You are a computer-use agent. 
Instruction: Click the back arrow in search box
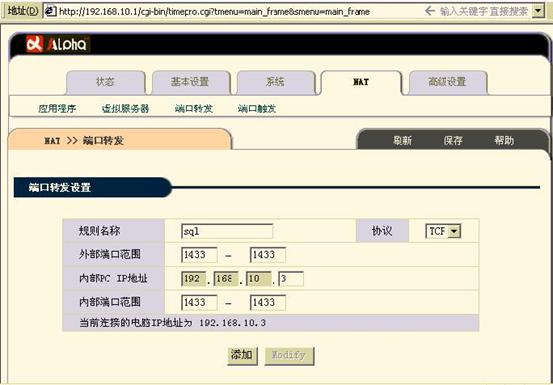[430, 11]
